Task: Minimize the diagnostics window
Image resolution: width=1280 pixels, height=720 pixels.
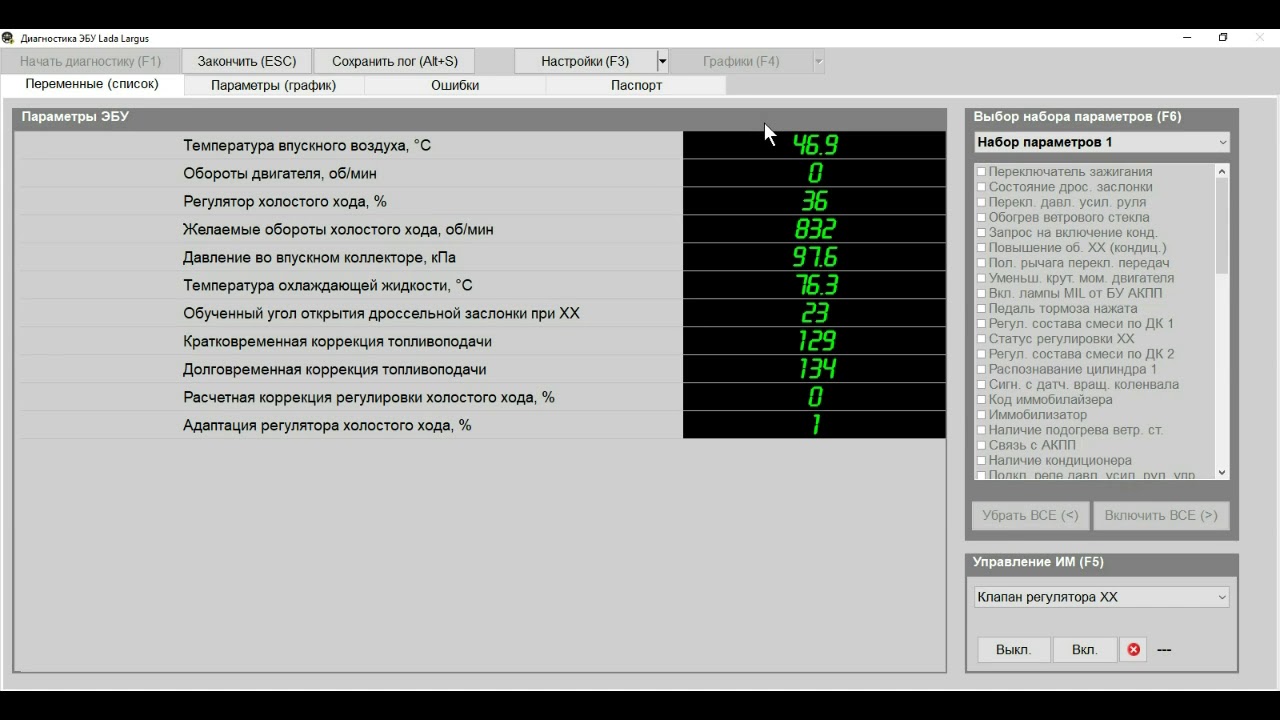Action: [x=1187, y=38]
